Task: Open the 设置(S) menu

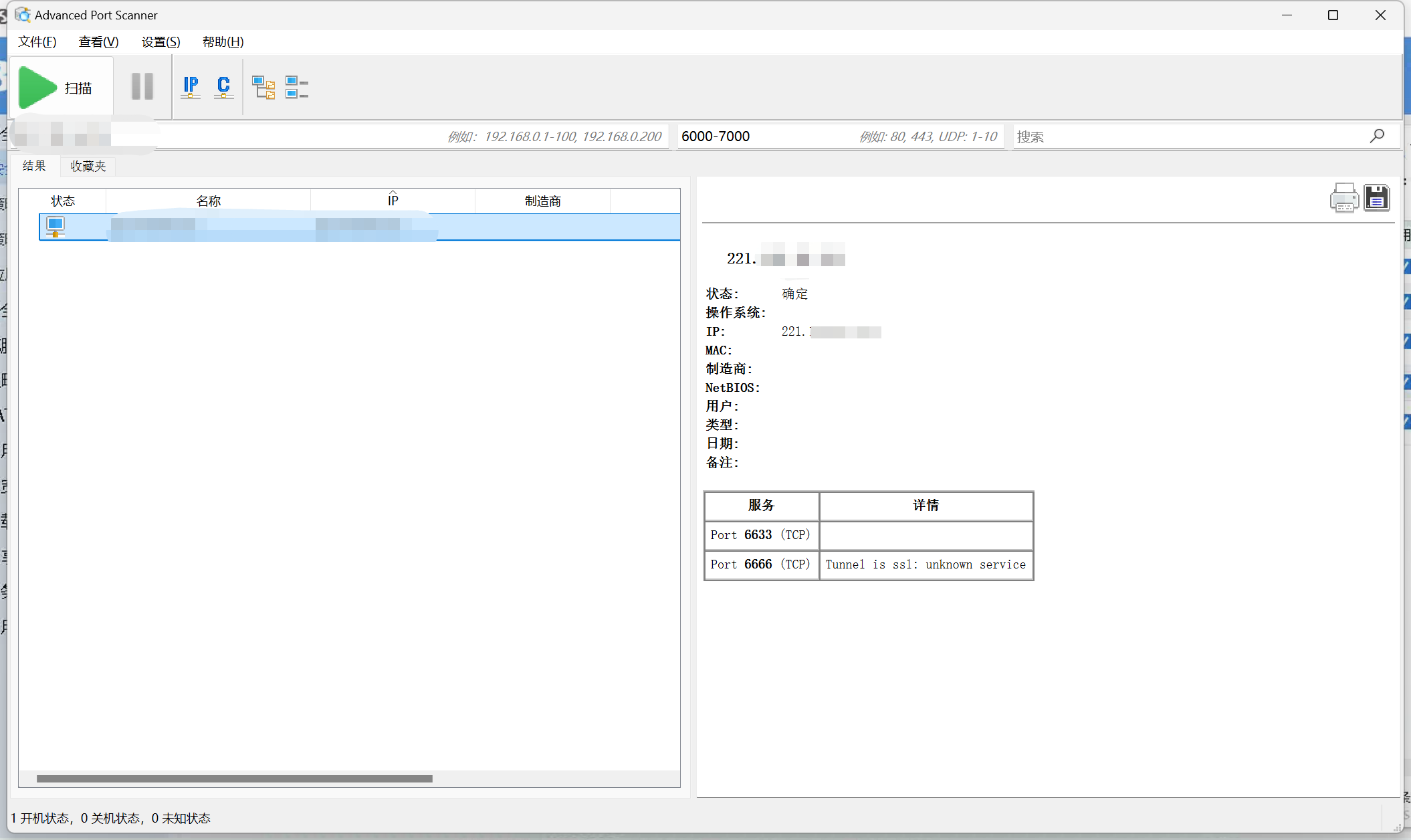Action: point(160,42)
